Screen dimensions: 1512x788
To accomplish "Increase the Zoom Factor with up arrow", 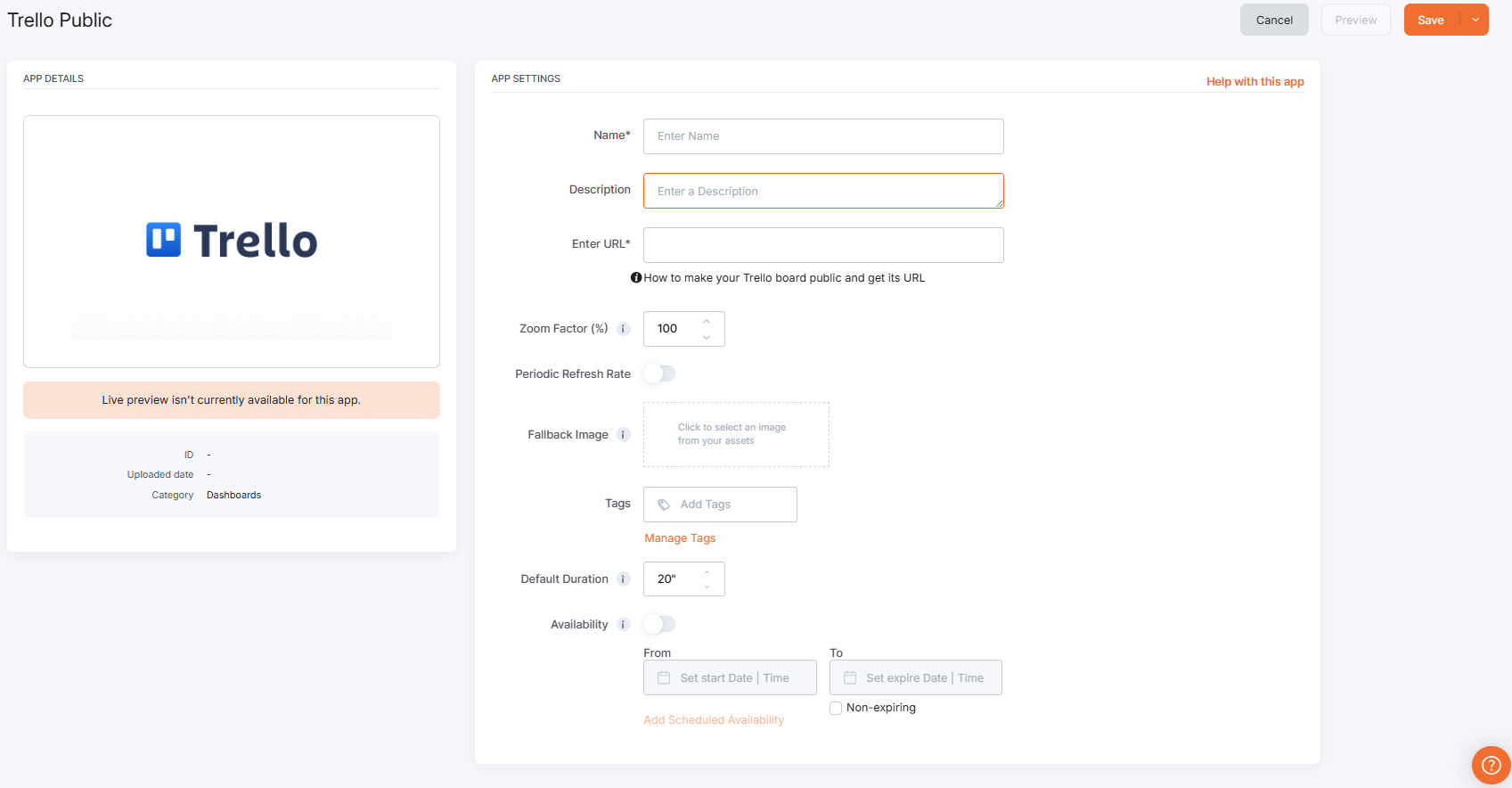I will click(x=707, y=322).
